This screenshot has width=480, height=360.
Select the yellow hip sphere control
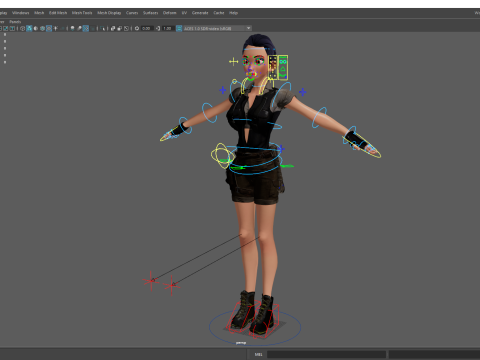coord(223,156)
